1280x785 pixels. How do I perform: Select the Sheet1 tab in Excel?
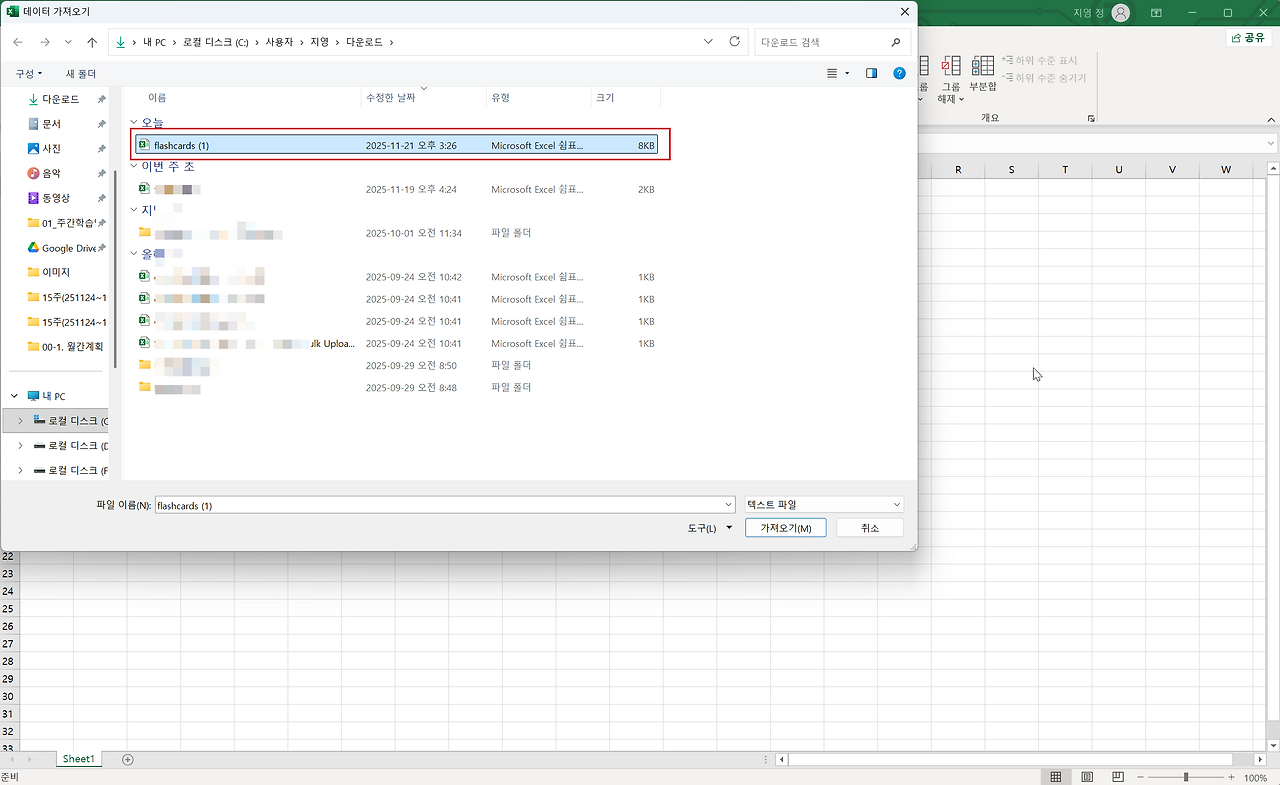pos(78,759)
